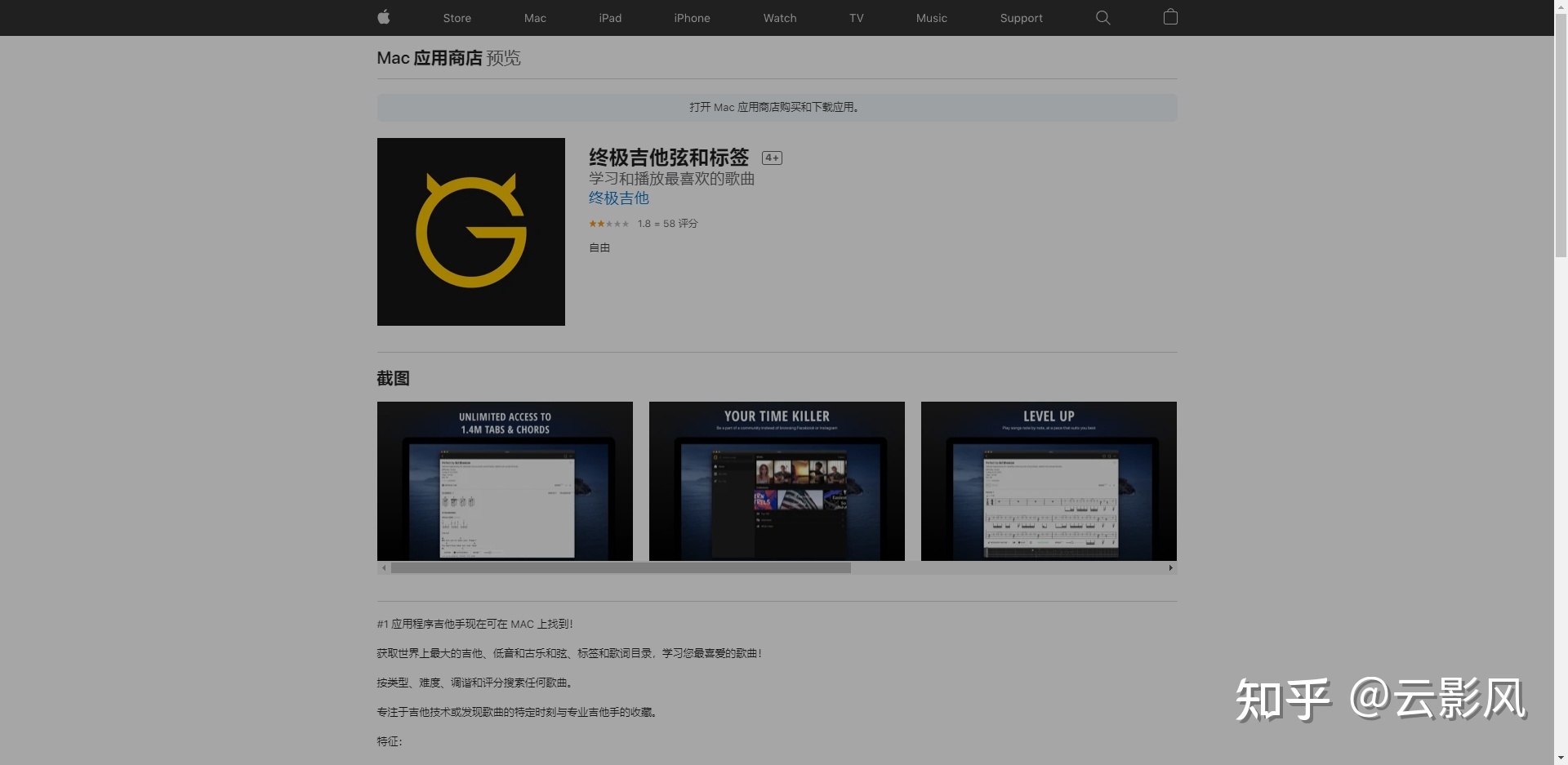Click the 截图 section heading
This screenshot has width=1568, height=765.
(x=393, y=378)
